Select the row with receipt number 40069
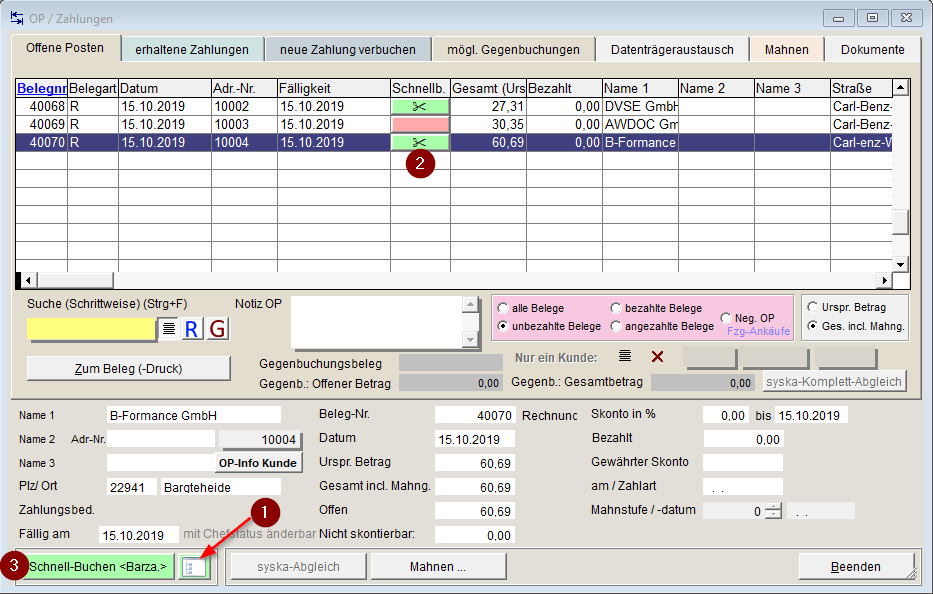Screen dimensions: 933x594 click(454, 124)
